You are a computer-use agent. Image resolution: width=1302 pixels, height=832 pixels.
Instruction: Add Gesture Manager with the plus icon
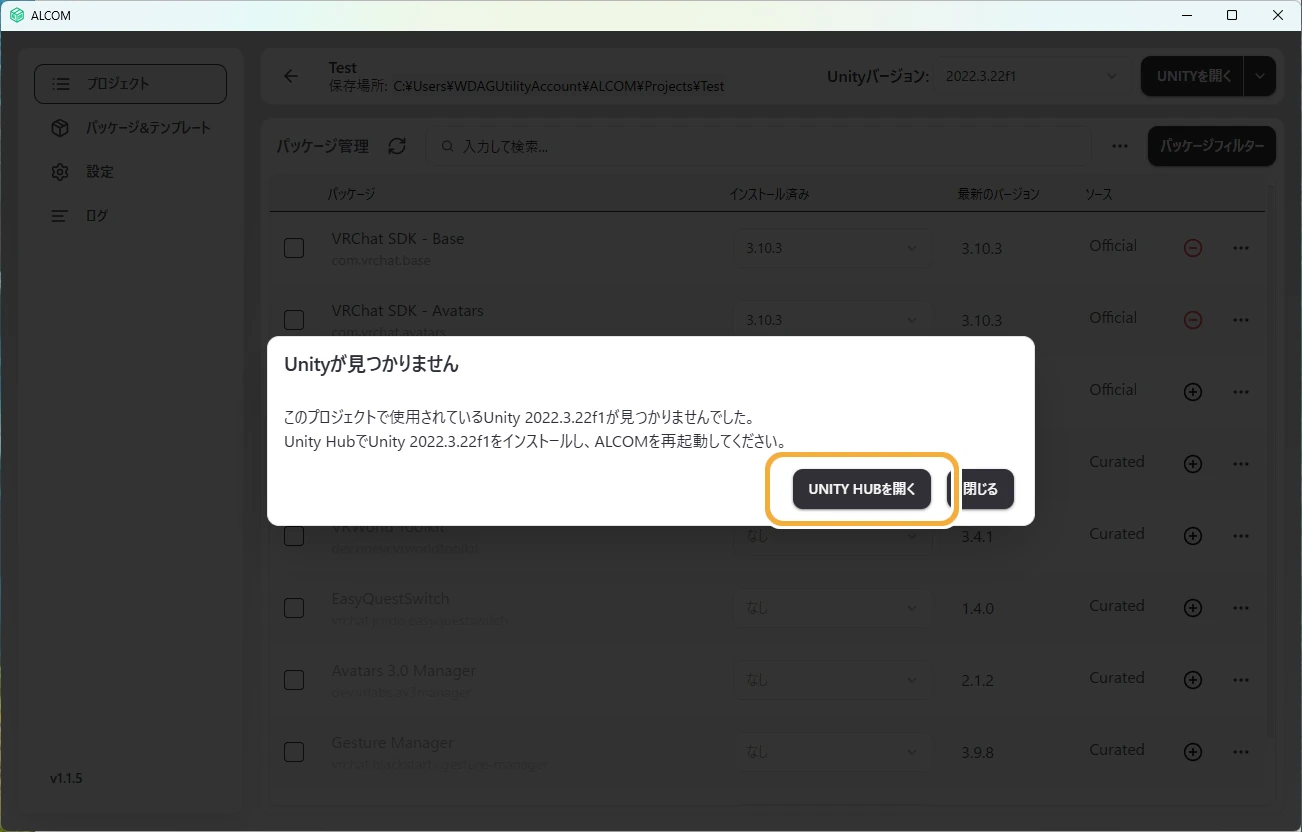pyautogui.click(x=1192, y=752)
